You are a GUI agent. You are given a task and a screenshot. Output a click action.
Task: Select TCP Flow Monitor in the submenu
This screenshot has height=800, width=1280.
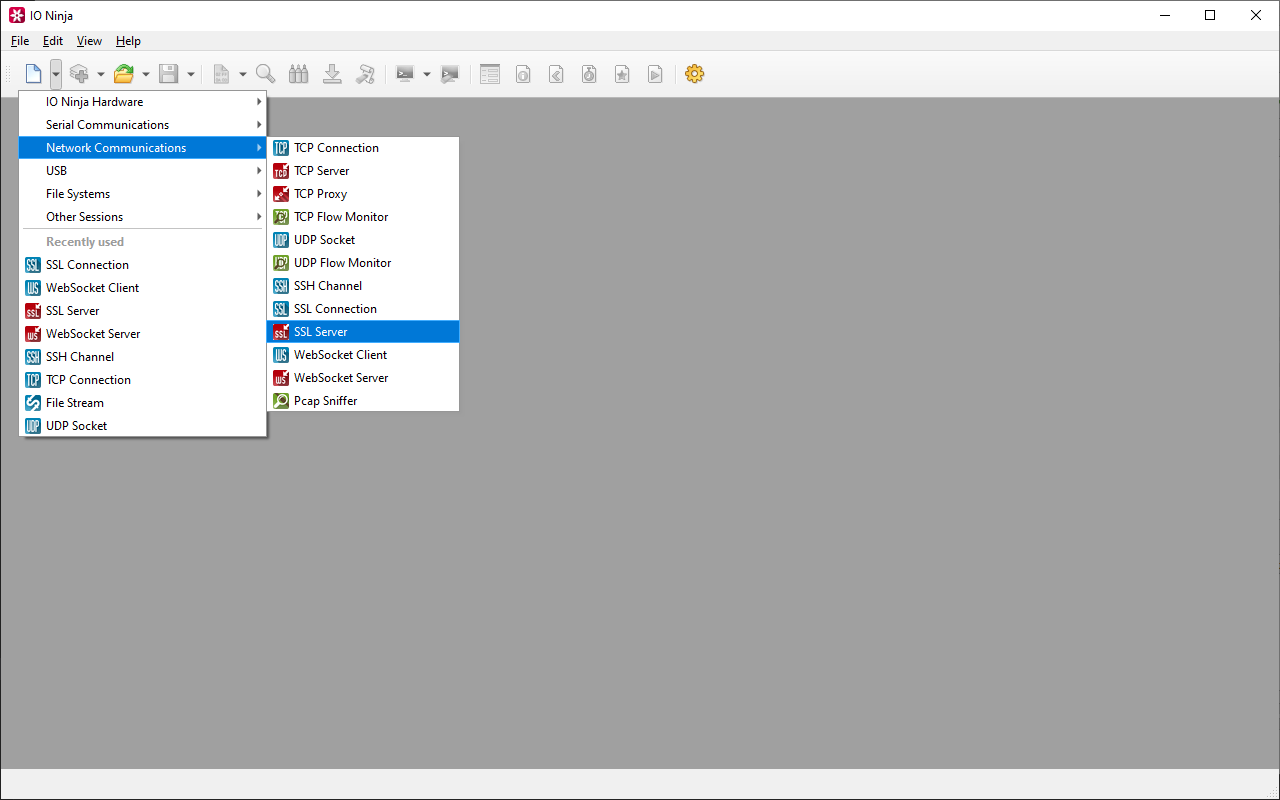pos(363,217)
